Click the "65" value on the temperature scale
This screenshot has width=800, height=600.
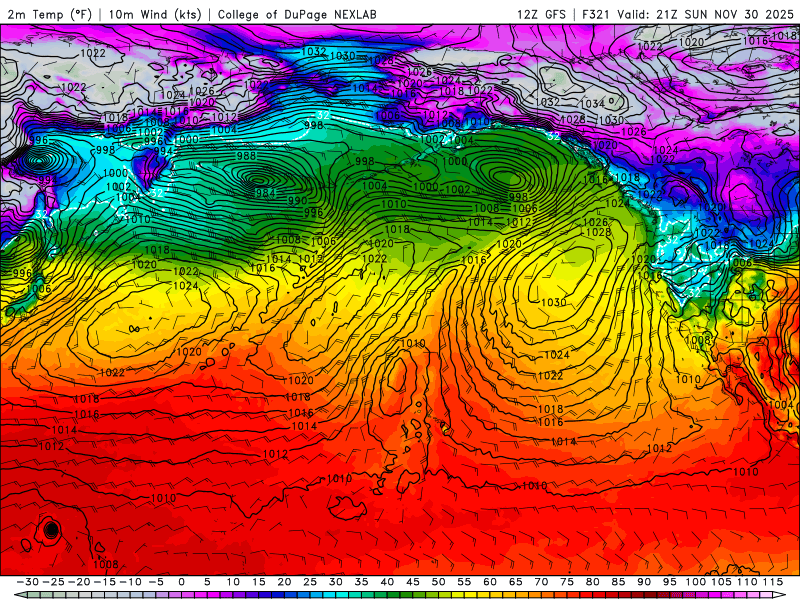coord(516,582)
